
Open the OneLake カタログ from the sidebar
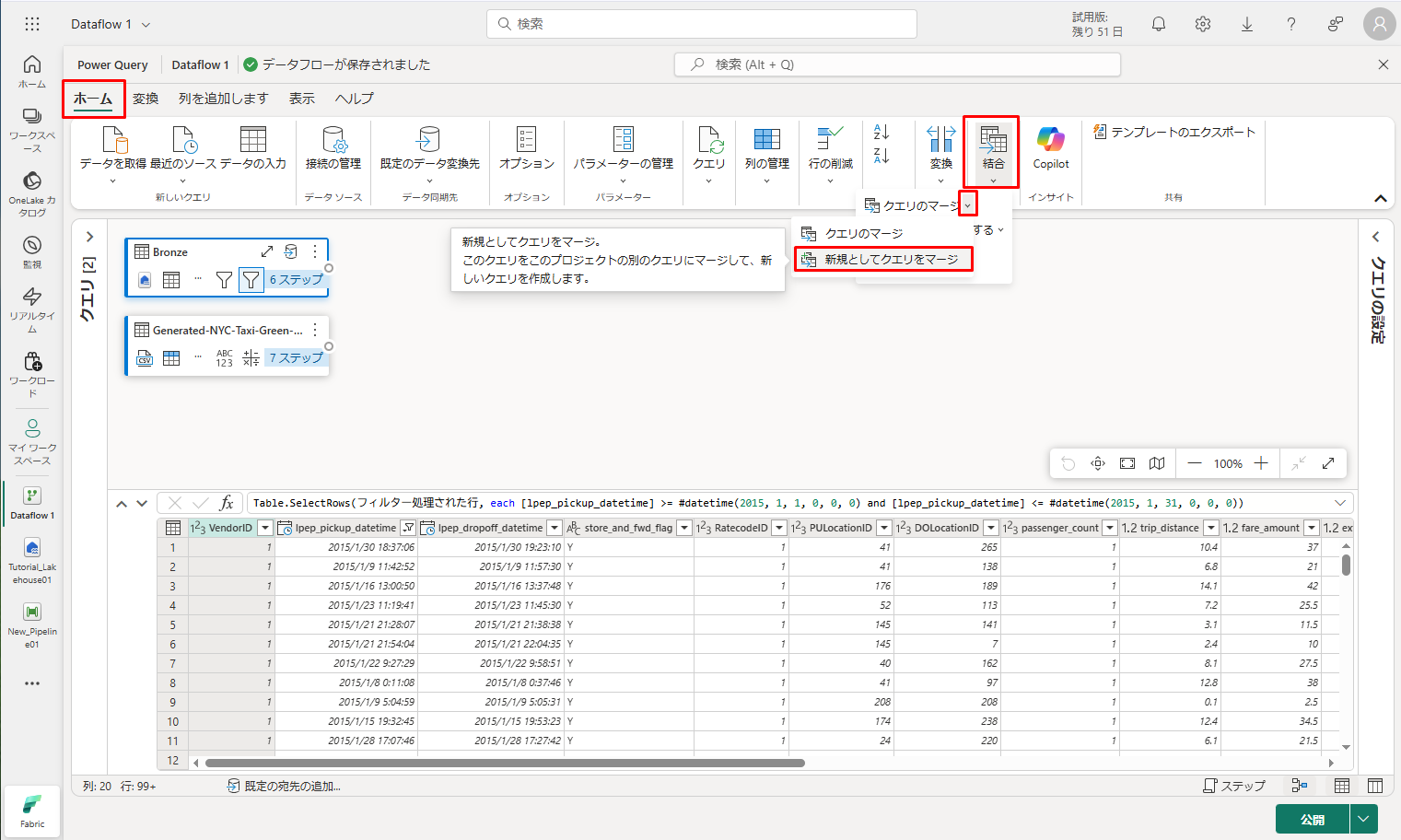point(32,192)
